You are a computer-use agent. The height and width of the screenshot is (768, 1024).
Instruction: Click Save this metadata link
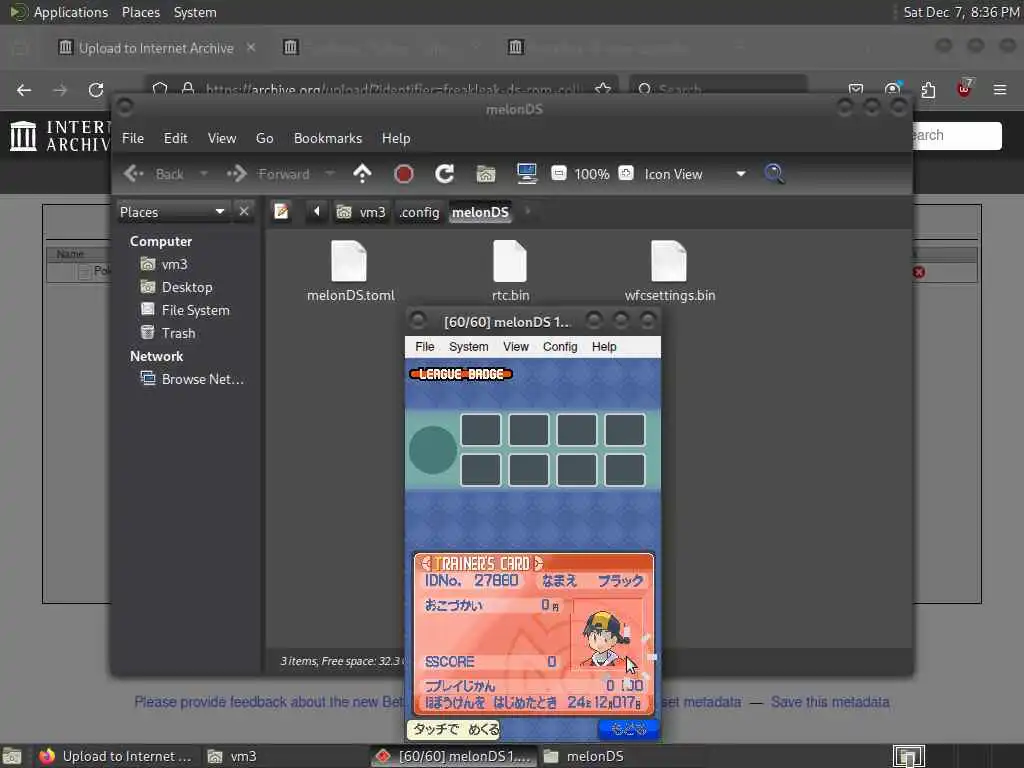point(830,702)
